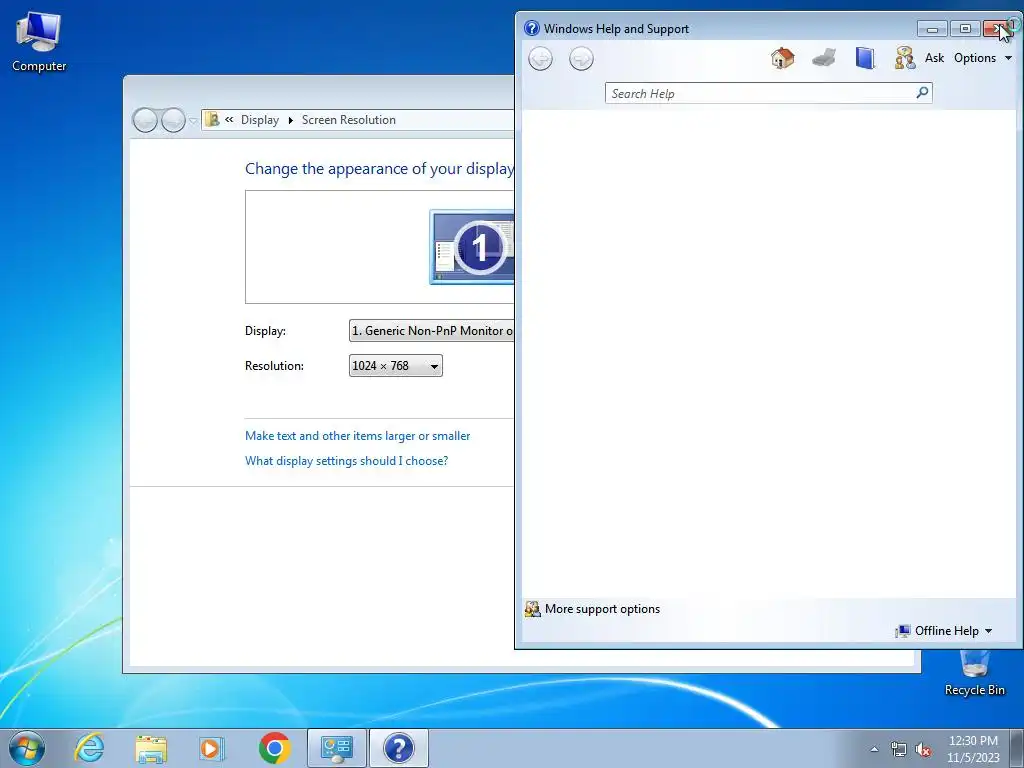Open Computer desktop icon
The height and width of the screenshot is (768, 1024).
click(x=39, y=42)
